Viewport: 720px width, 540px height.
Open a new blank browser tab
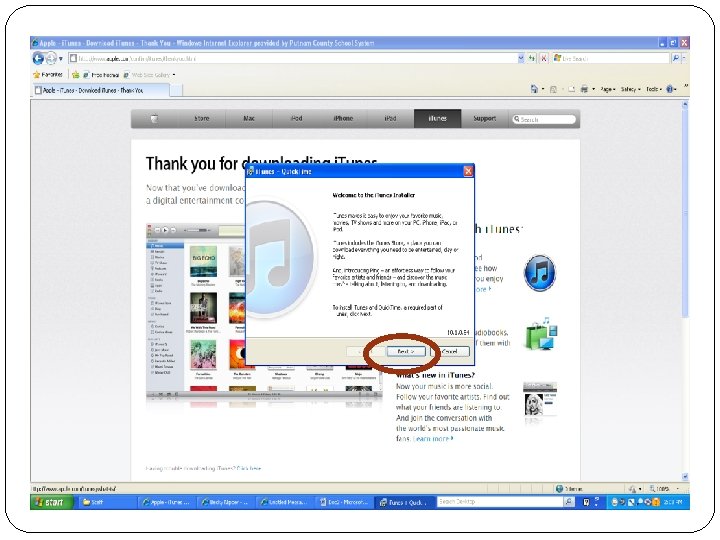coord(176,91)
